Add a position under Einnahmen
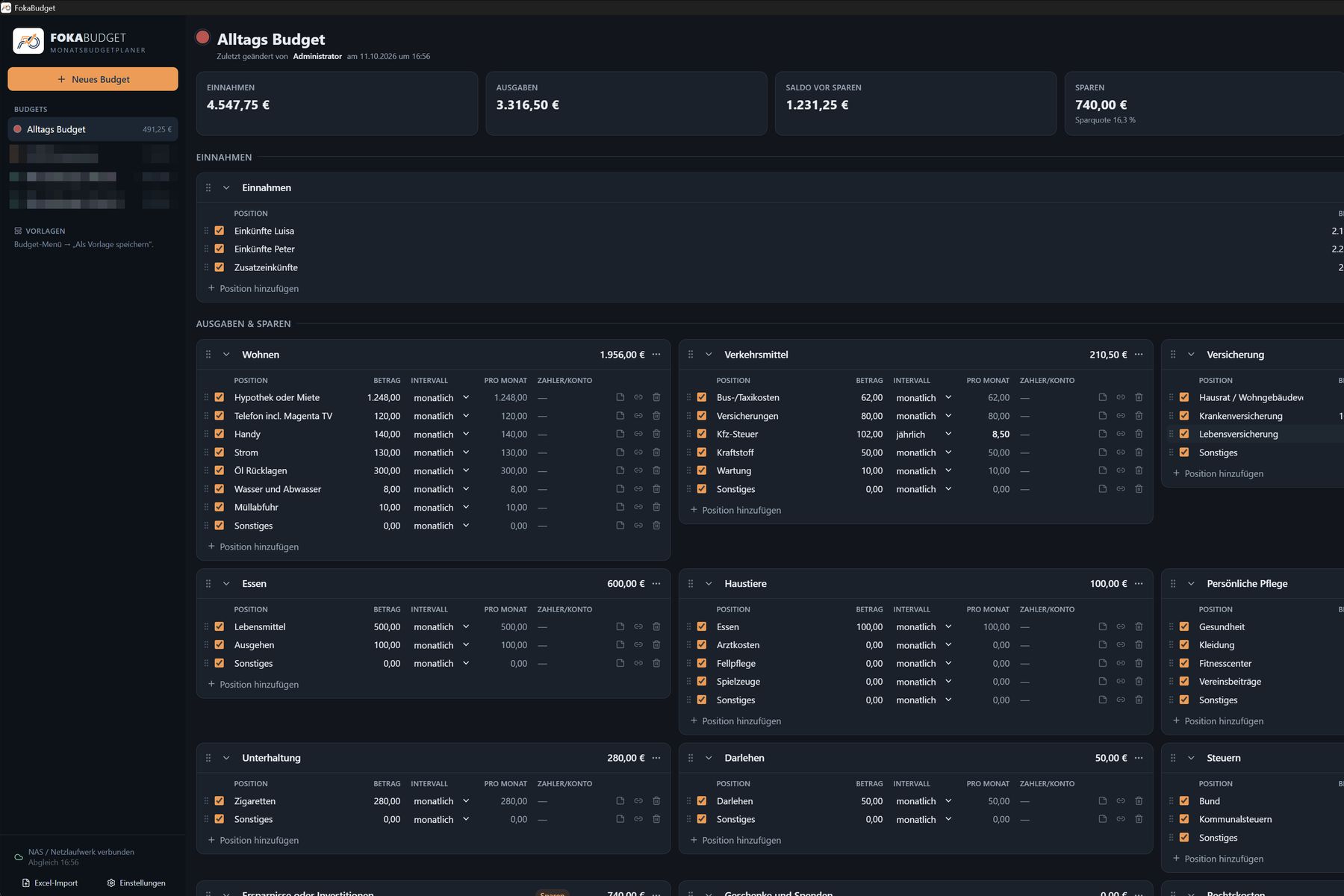The image size is (1344, 896). click(253, 288)
